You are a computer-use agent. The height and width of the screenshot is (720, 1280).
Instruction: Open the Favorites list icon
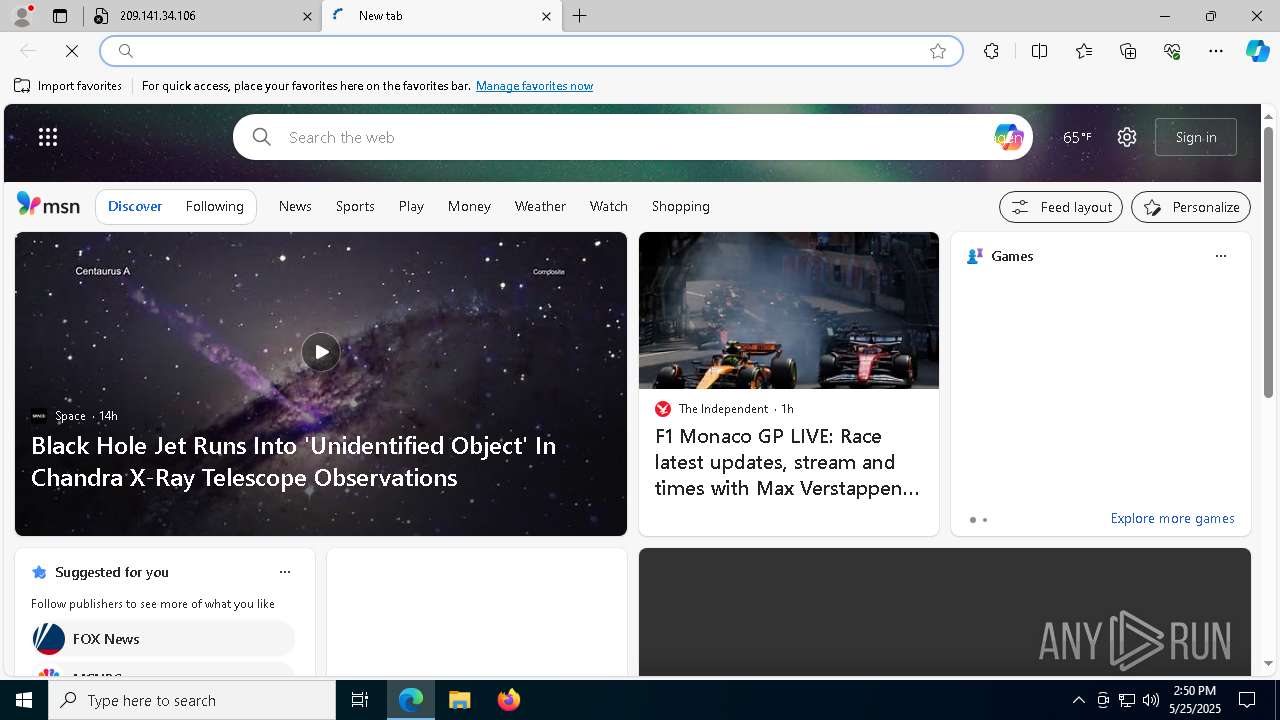point(1084,51)
